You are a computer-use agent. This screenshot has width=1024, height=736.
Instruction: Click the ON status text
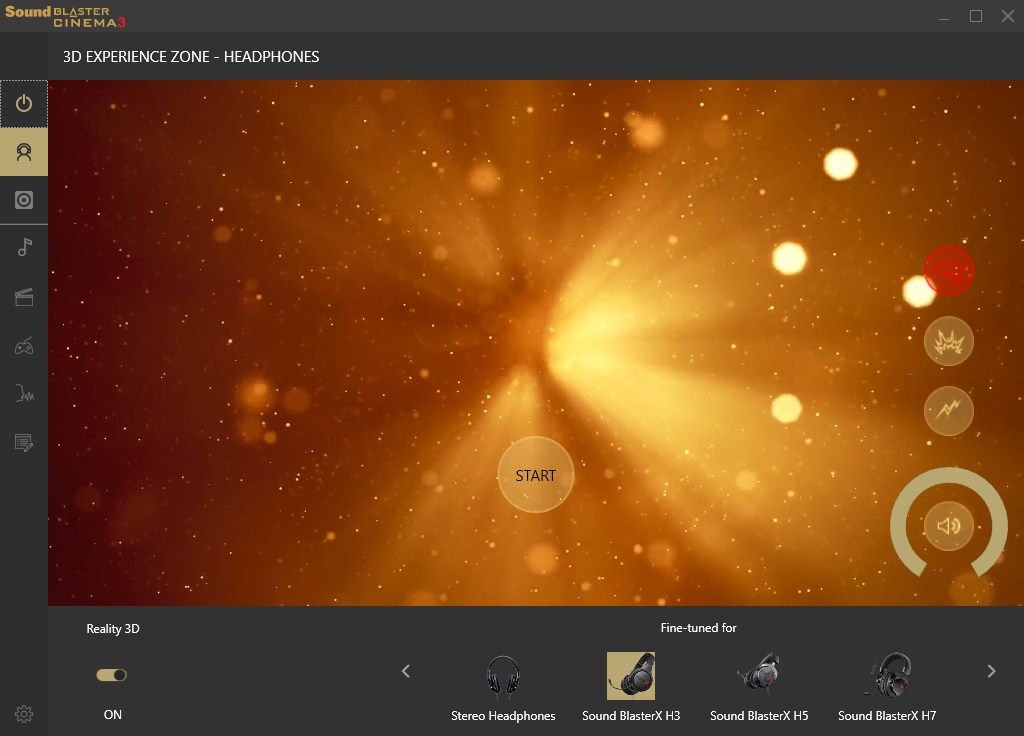(x=112, y=714)
